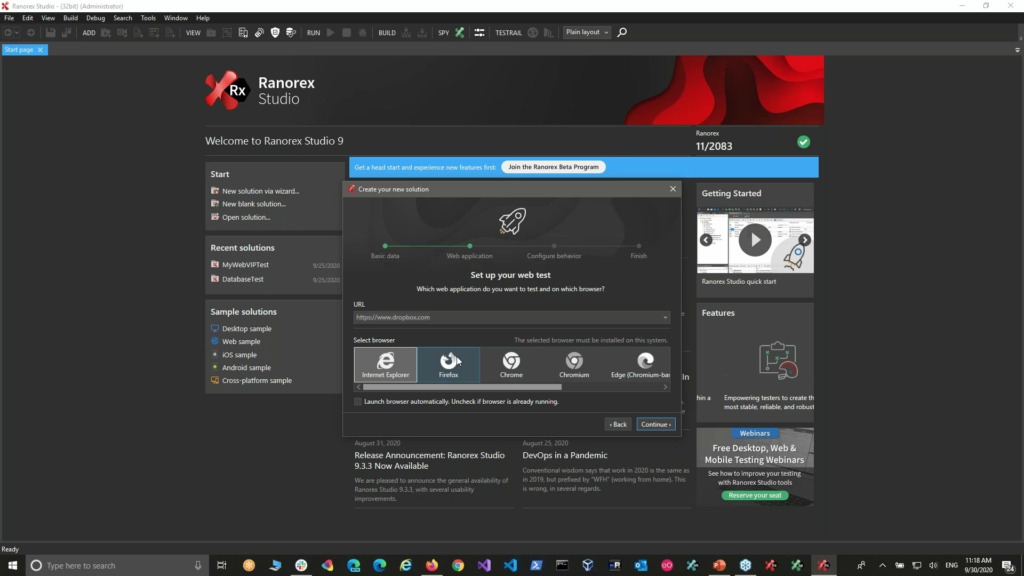
Task: Click the browser list horizontal scrollbar
Action: coord(462,387)
